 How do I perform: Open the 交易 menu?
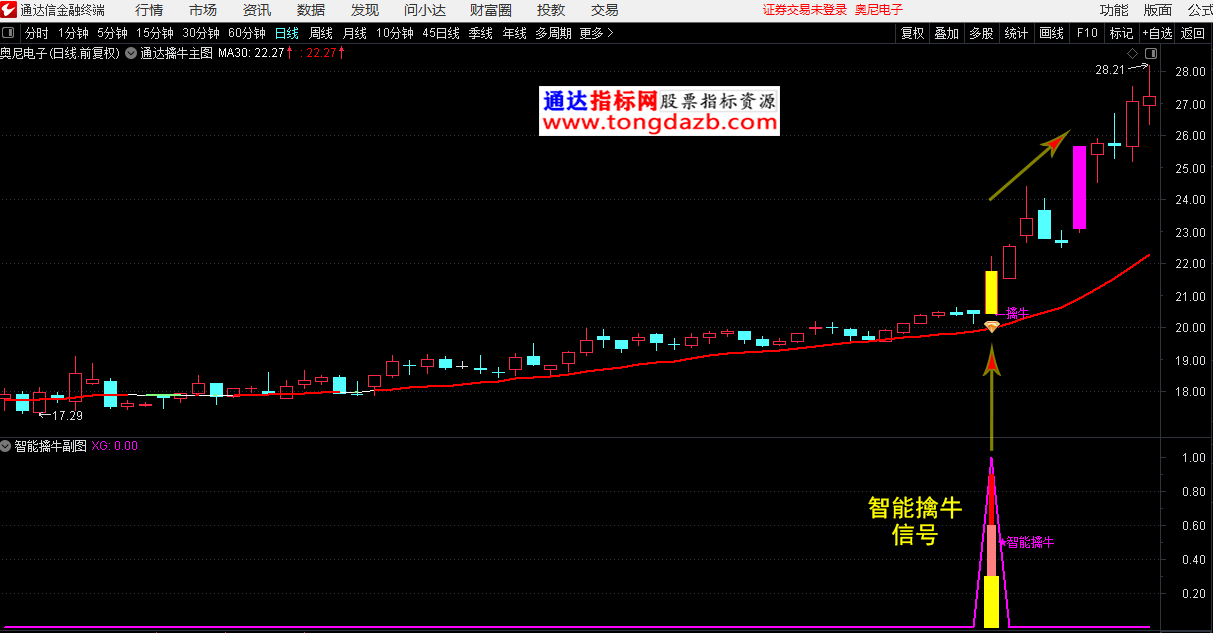604,10
